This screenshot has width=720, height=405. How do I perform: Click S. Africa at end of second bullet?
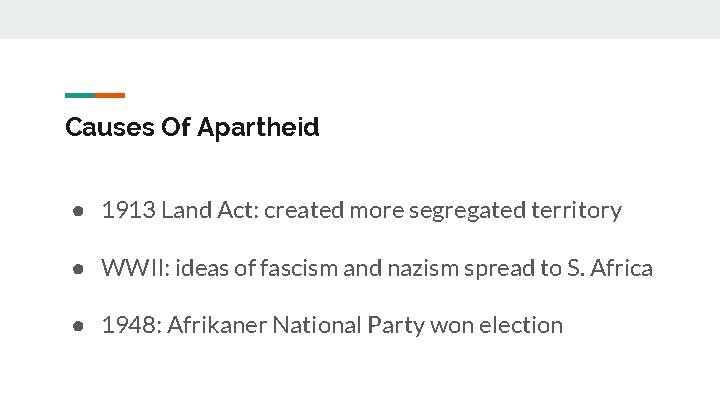610,268
